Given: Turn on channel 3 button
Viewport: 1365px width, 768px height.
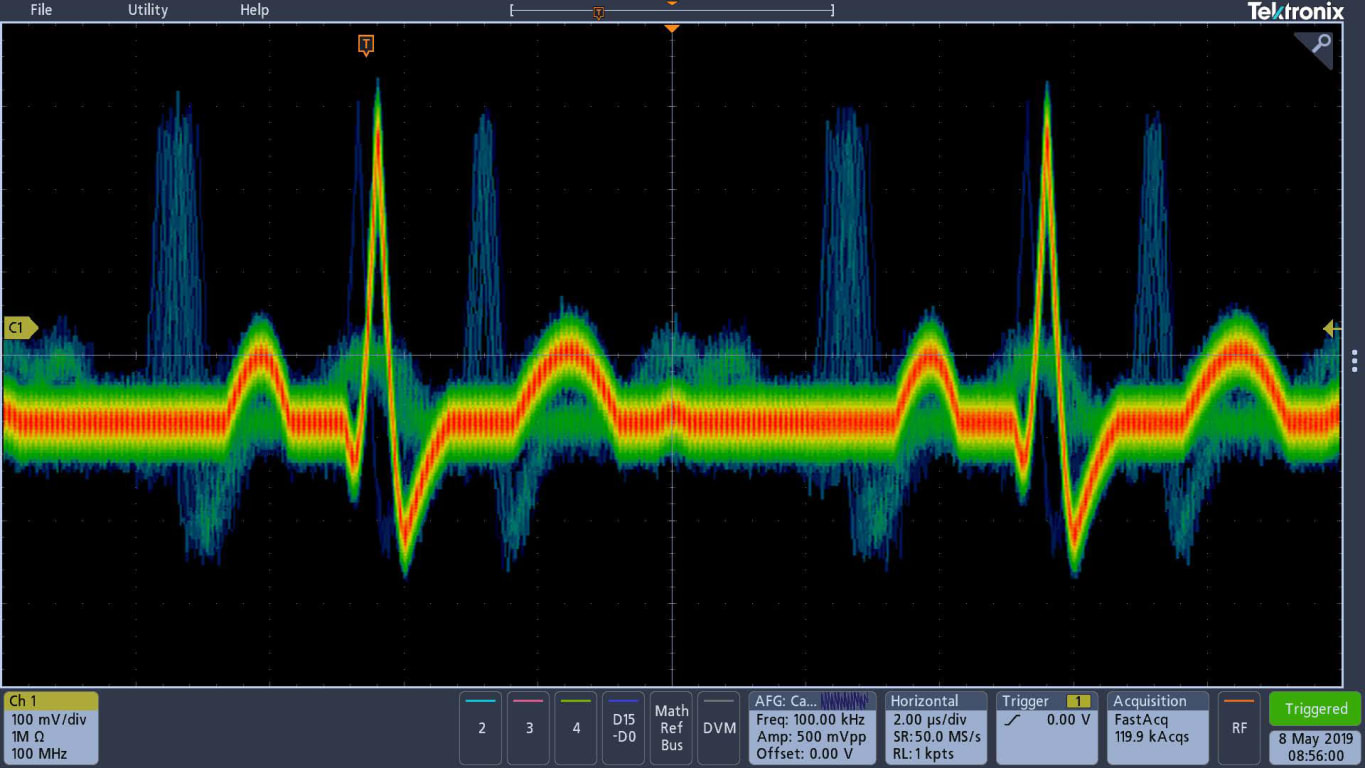Looking at the screenshot, I should 529,728.
